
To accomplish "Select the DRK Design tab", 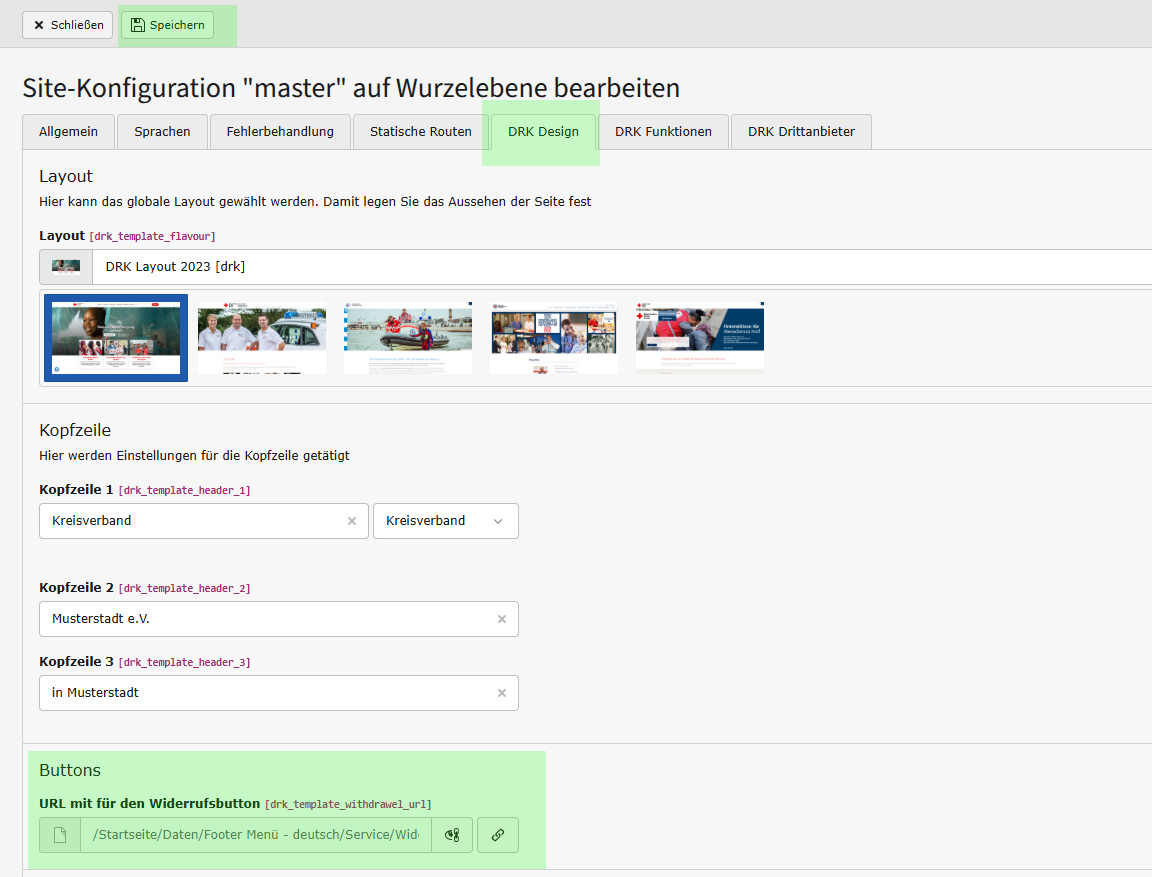I will (x=543, y=131).
